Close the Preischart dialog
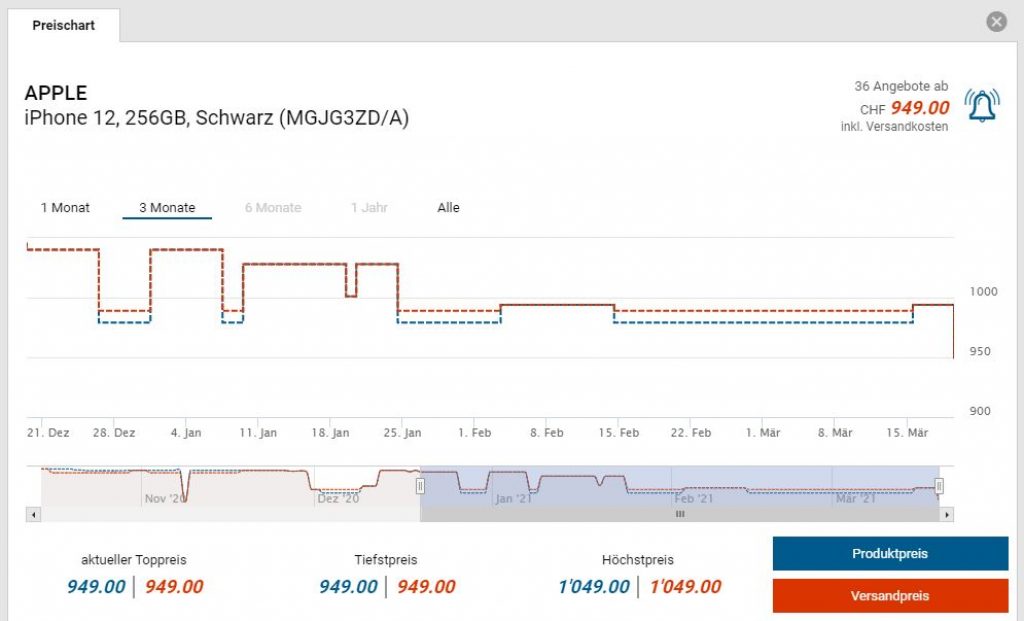The width and height of the screenshot is (1024, 621). [995, 22]
